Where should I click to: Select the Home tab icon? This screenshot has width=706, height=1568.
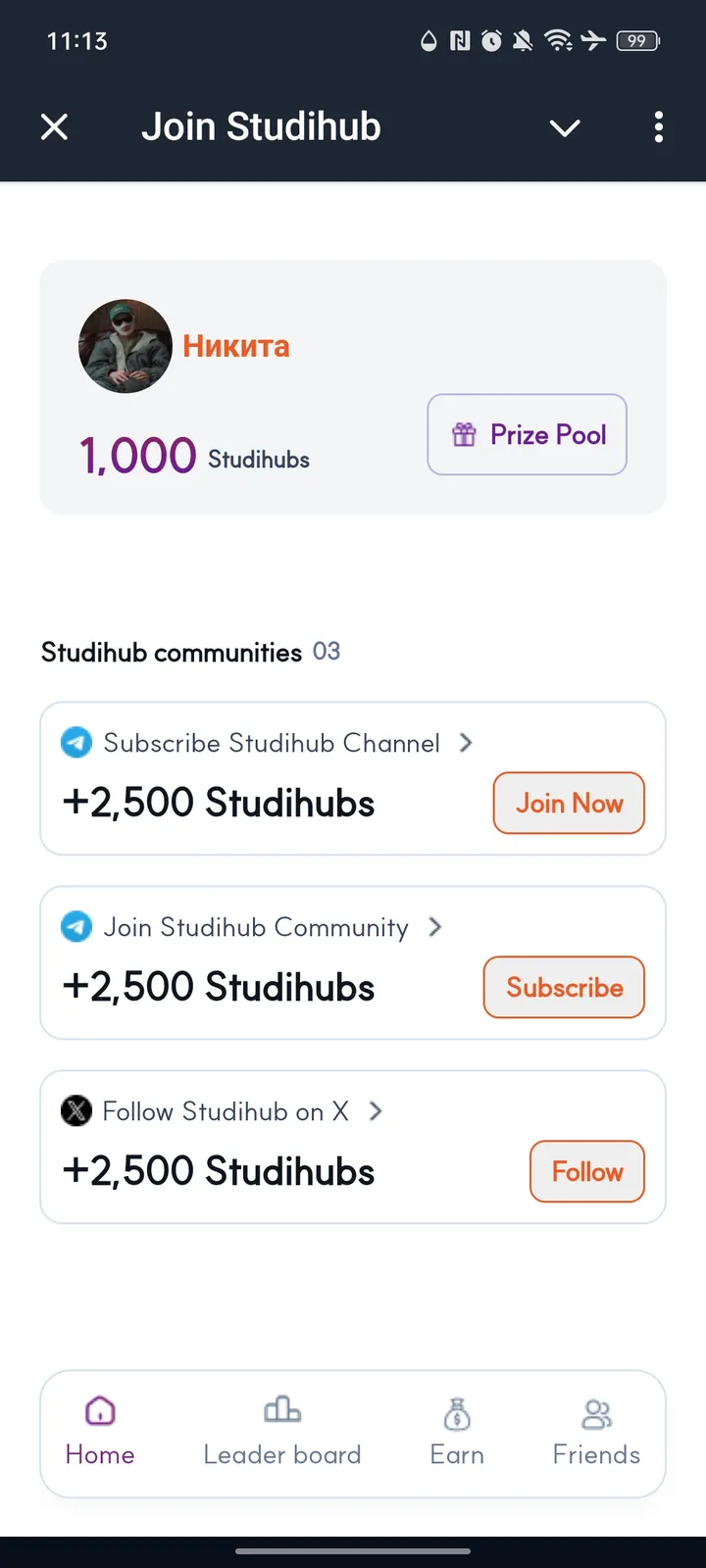99,1409
